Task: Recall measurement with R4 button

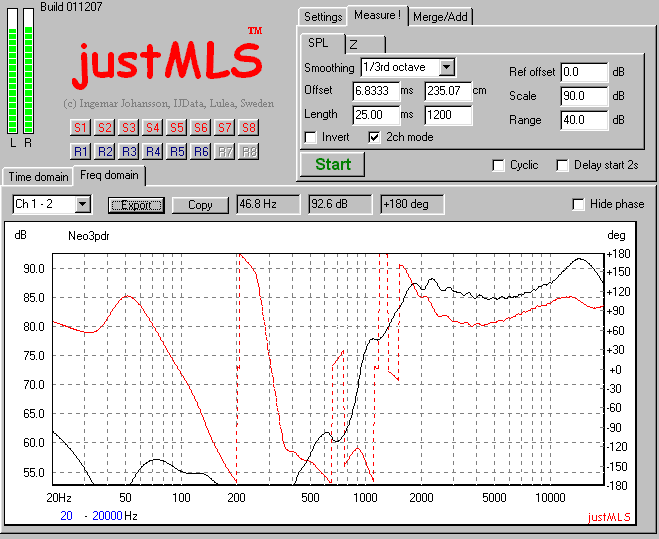Action: click(x=152, y=151)
